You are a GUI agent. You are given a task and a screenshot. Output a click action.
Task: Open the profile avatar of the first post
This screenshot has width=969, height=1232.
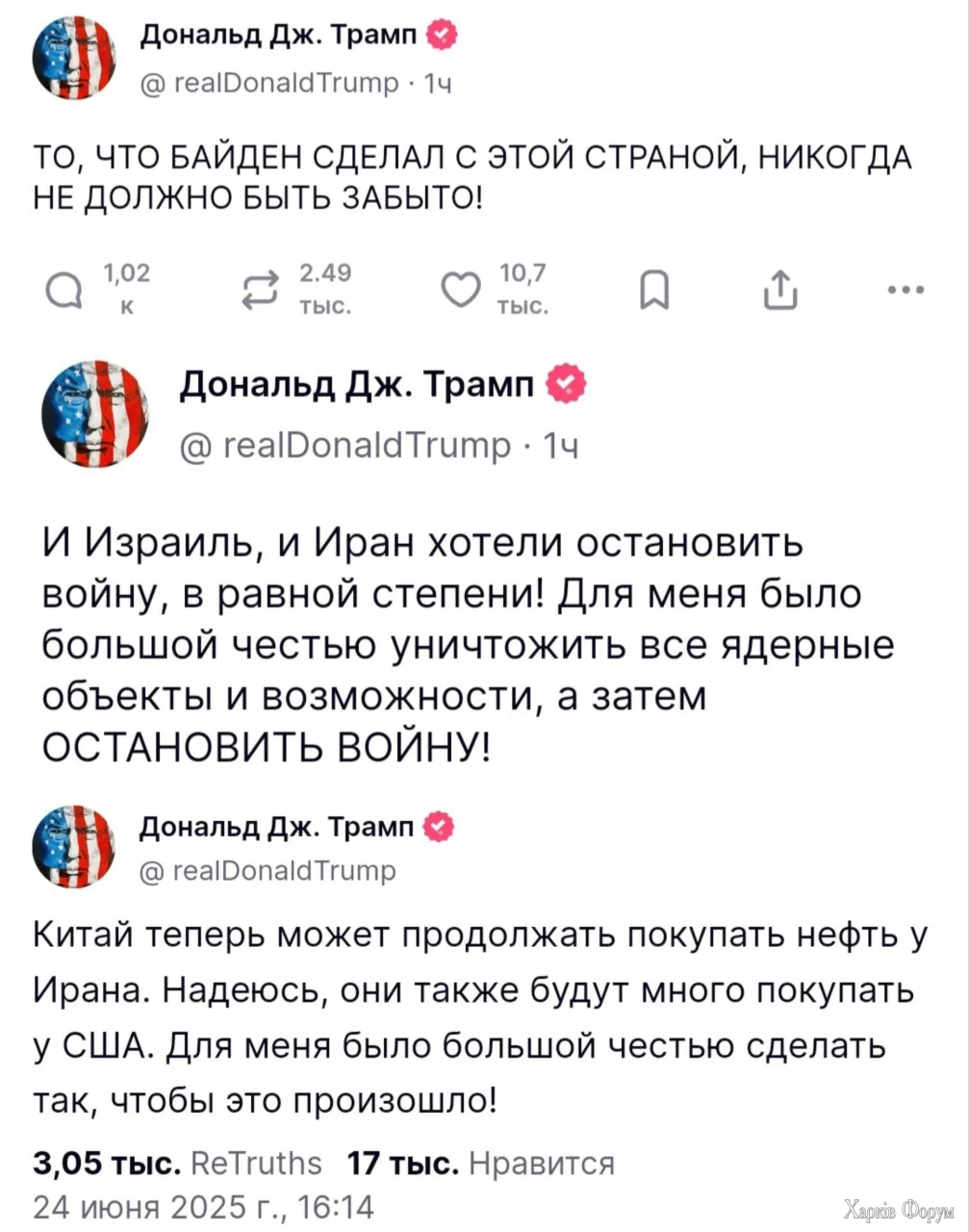(x=75, y=57)
